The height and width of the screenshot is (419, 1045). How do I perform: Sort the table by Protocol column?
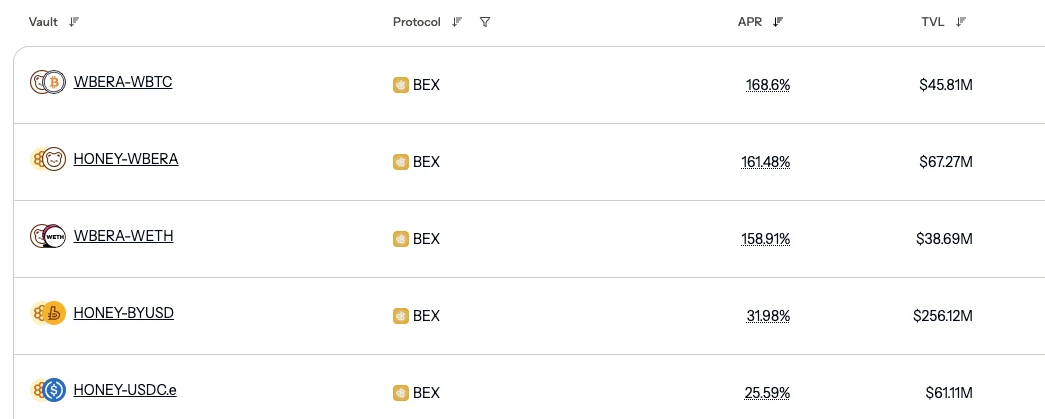(457, 22)
